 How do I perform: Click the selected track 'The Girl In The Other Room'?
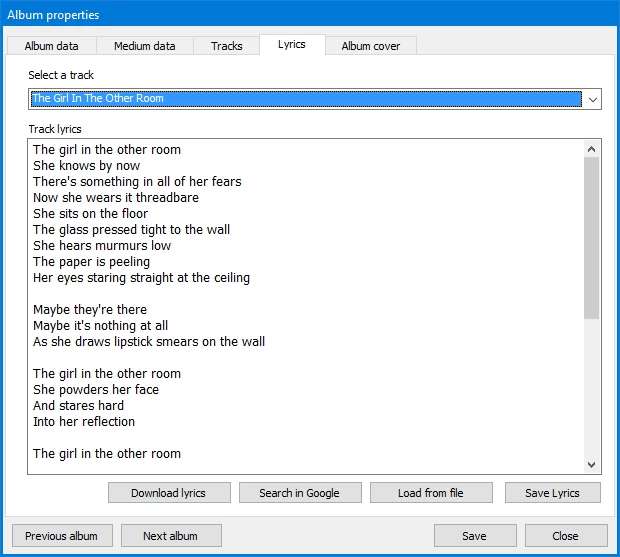pyautogui.click(x=306, y=98)
